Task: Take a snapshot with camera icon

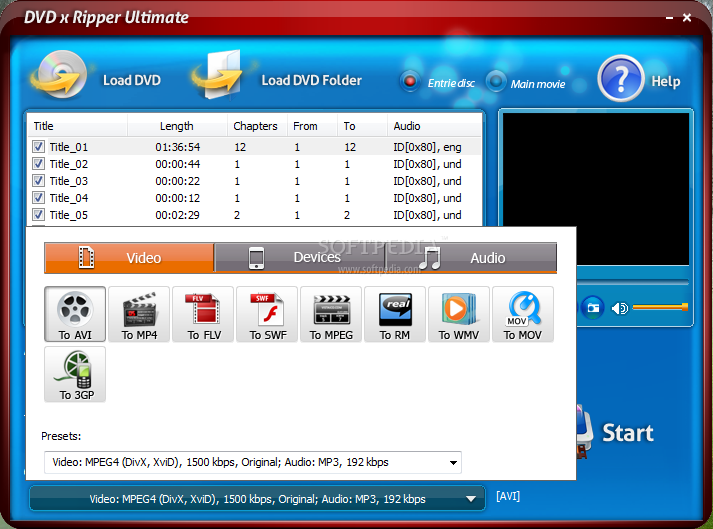Action: click(592, 308)
